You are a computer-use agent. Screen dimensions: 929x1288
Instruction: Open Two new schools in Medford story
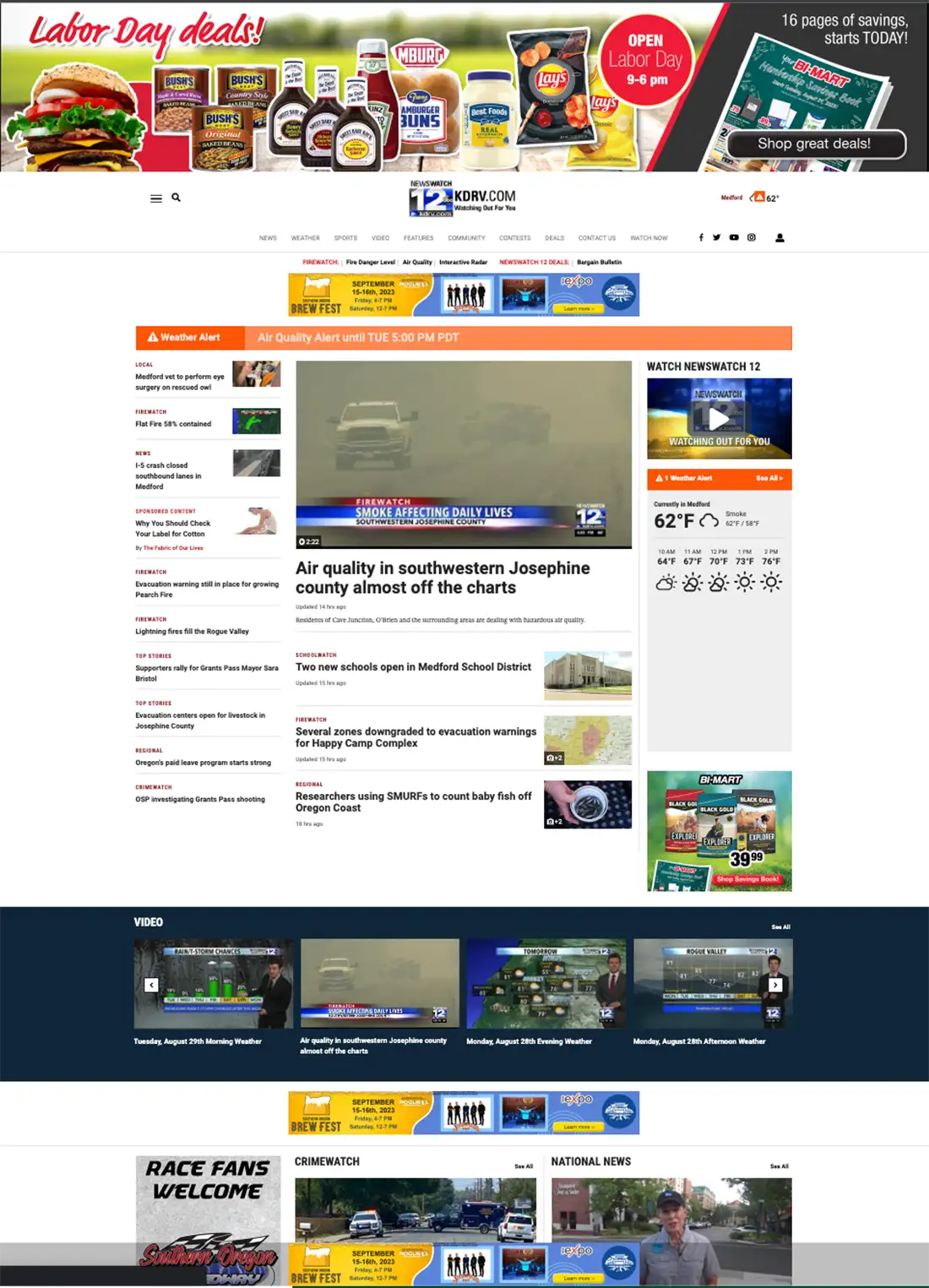pyautogui.click(x=413, y=666)
